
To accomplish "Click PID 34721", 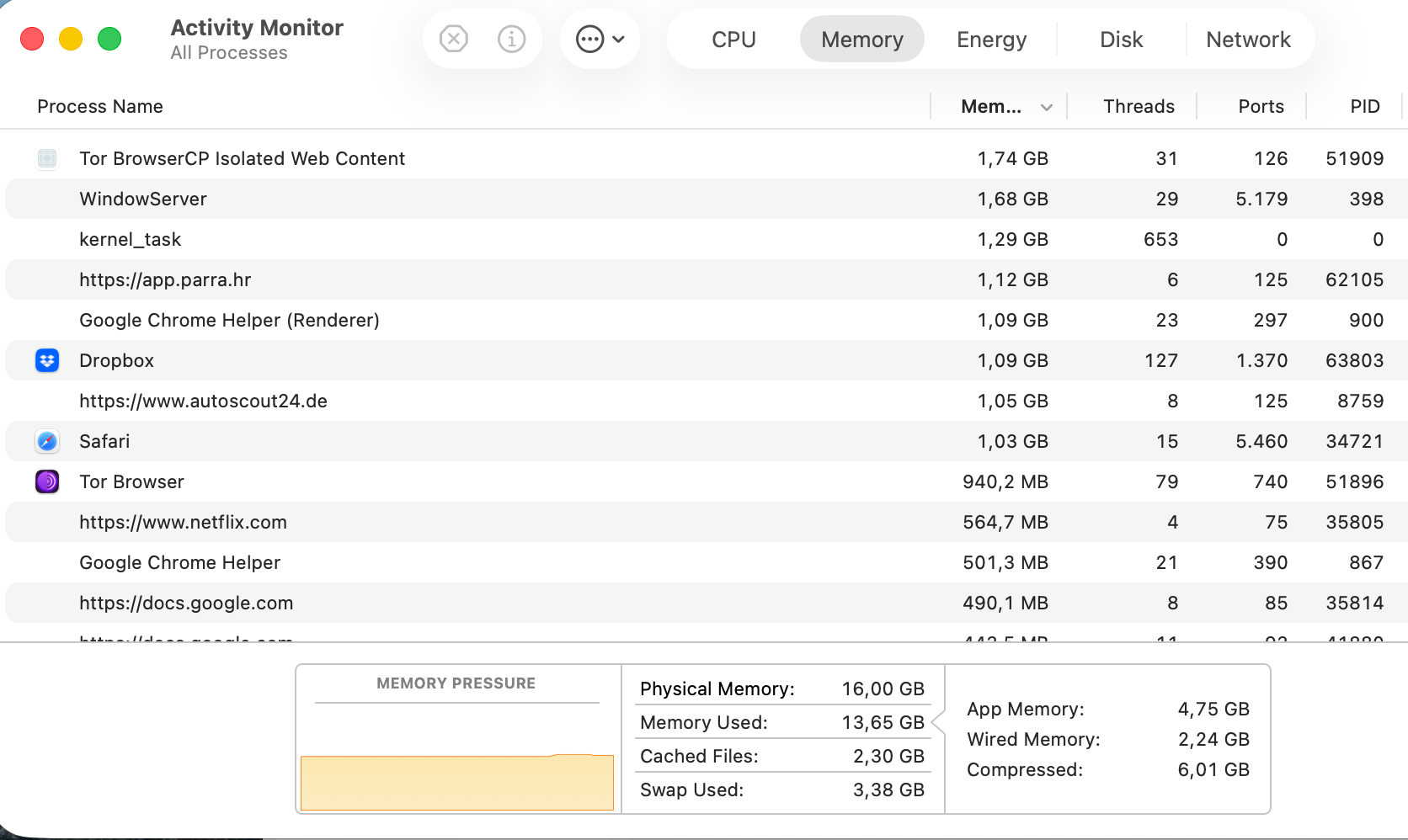I will tap(1354, 442).
